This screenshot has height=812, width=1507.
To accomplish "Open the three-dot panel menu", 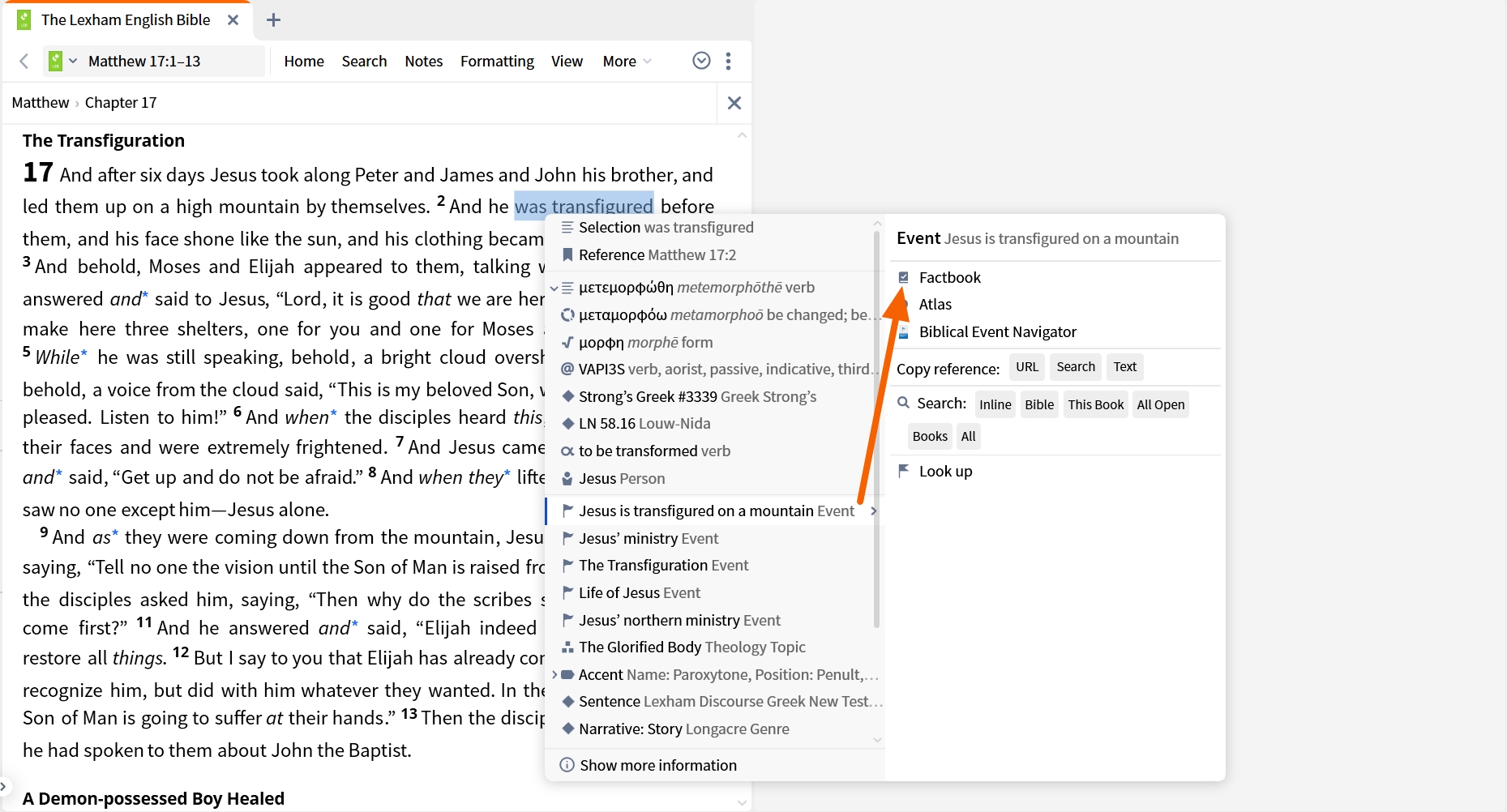I will (x=728, y=61).
